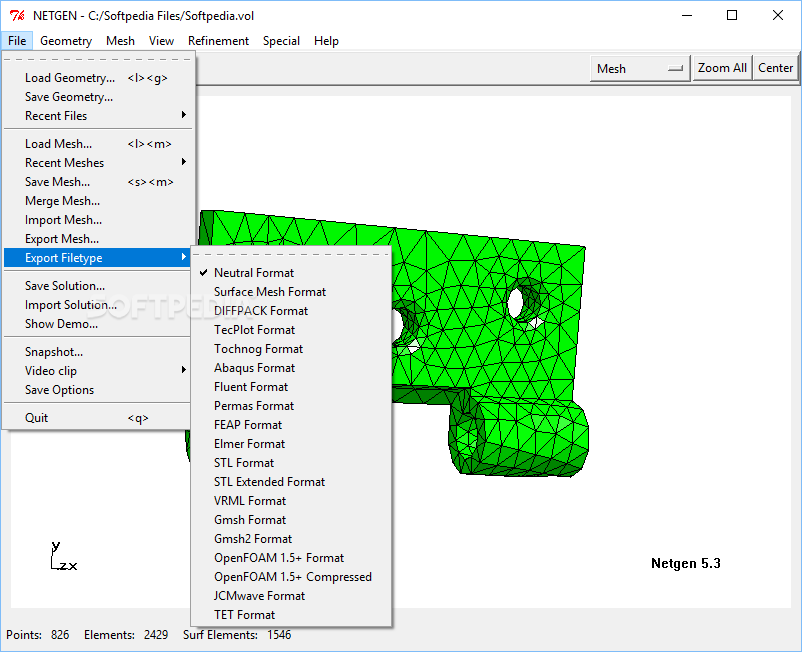
Task: Select Save Solution... from File menu
Action: (98, 285)
